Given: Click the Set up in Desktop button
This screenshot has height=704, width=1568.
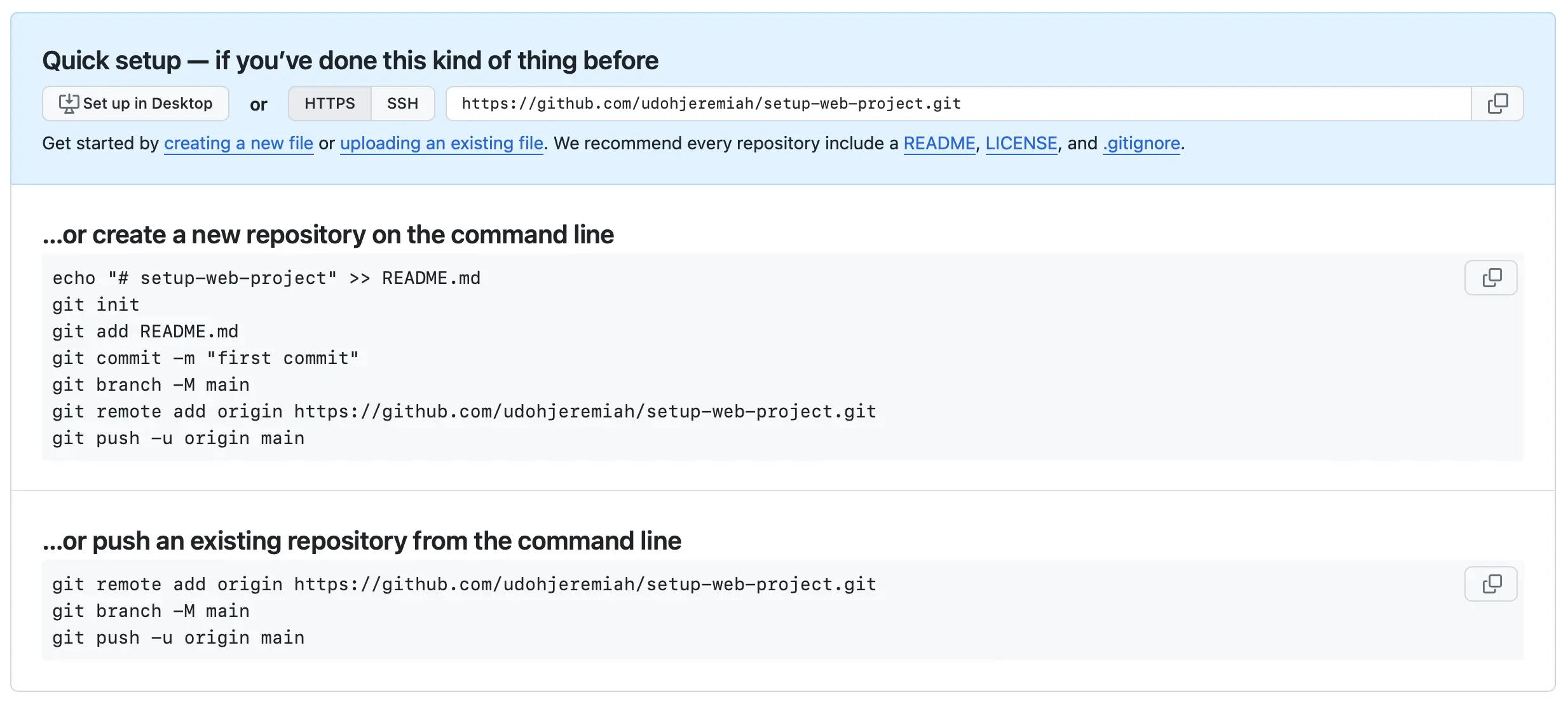Looking at the screenshot, I should (135, 104).
